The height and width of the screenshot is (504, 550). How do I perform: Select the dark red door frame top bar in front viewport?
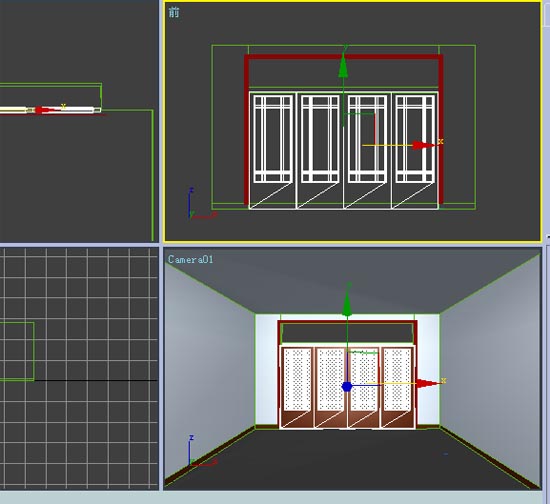coord(343,57)
